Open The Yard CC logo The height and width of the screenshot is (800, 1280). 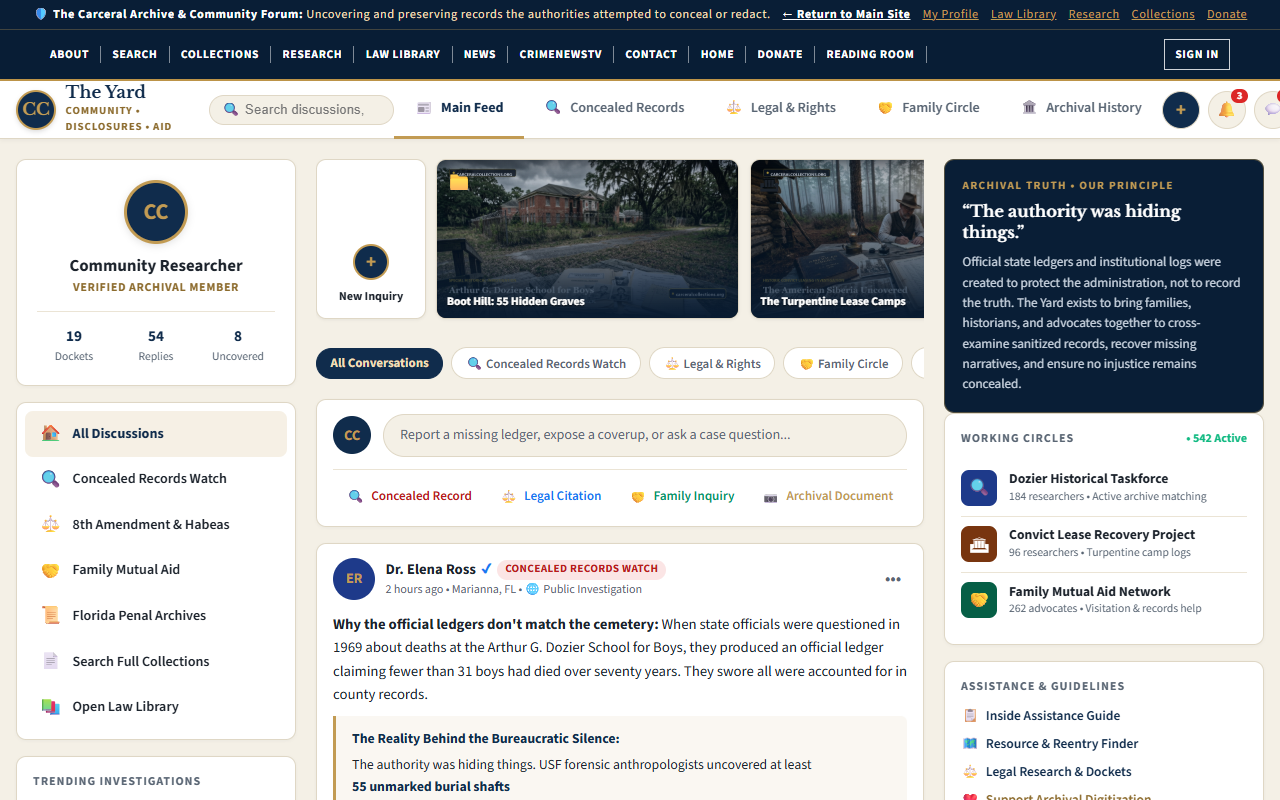coord(36,109)
